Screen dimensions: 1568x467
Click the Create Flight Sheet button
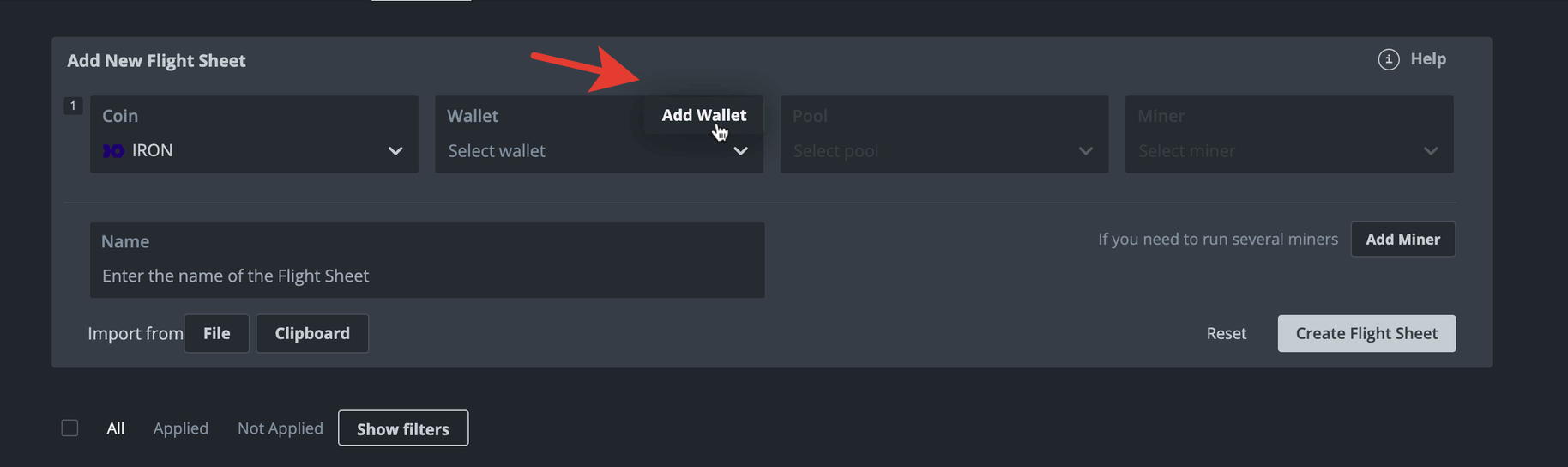point(1366,333)
